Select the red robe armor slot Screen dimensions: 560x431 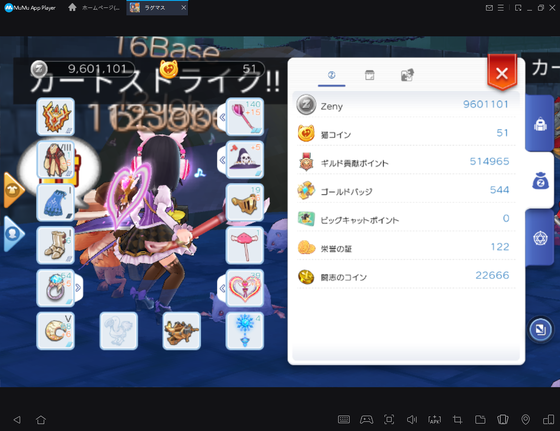click(x=55, y=159)
